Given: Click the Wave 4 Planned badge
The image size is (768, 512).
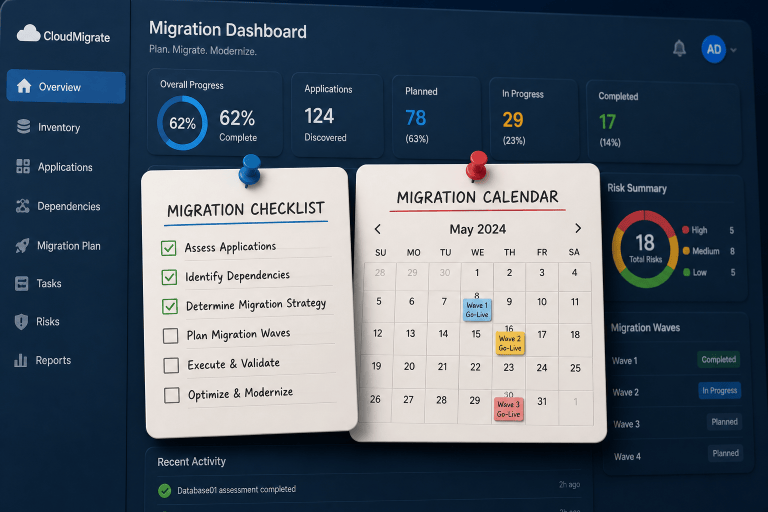Looking at the screenshot, I should [725, 453].
